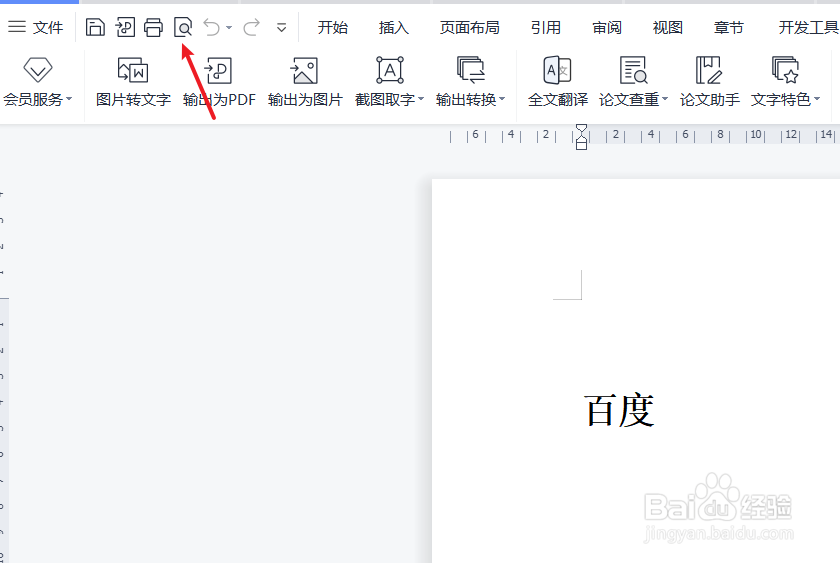The width and height of the screenshot is (840, 563).
Task: Click the 论文查重 icon
Action: click(633, 70)
